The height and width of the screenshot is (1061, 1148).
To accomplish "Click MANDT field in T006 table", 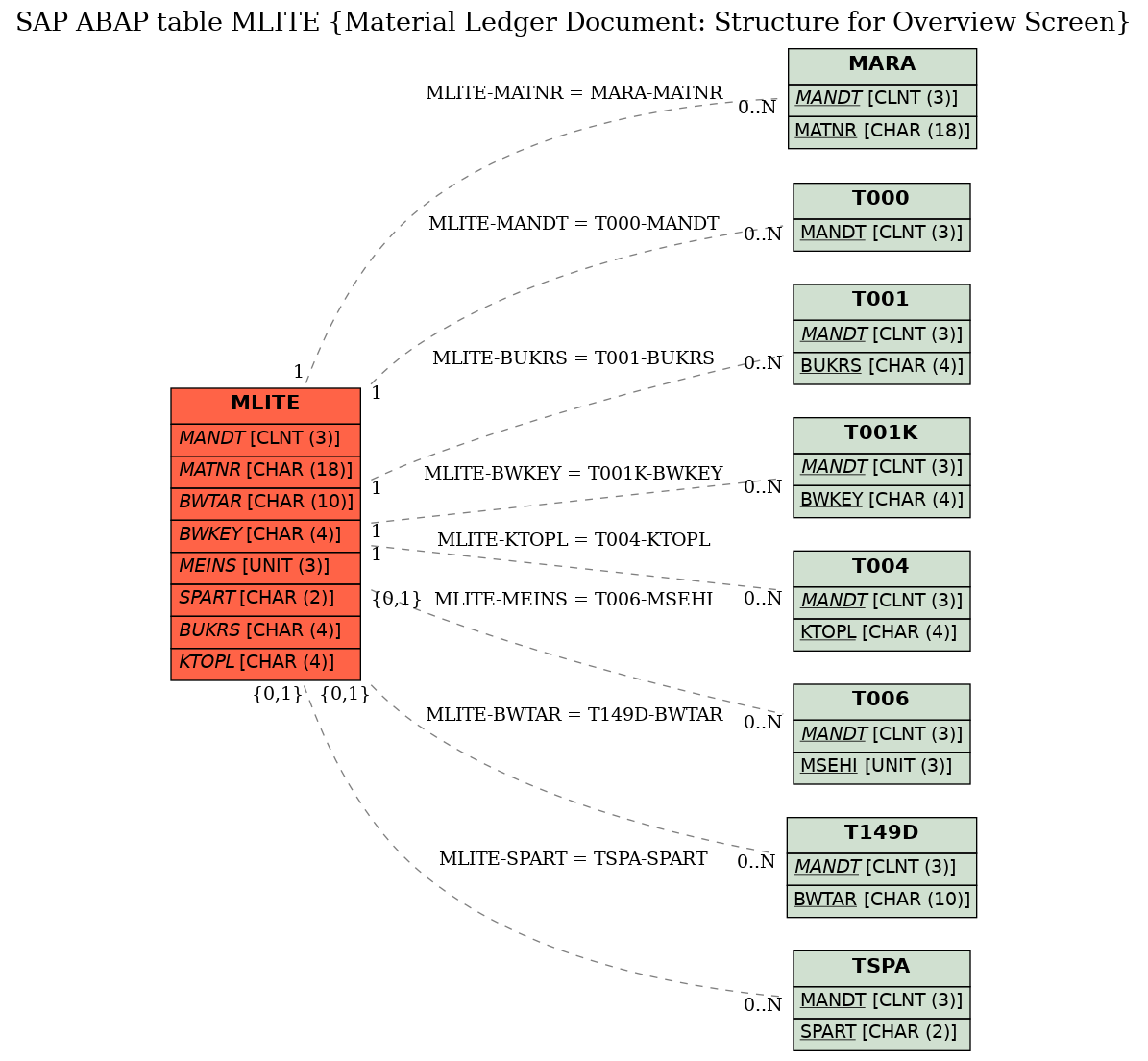I will coord(882,736).
